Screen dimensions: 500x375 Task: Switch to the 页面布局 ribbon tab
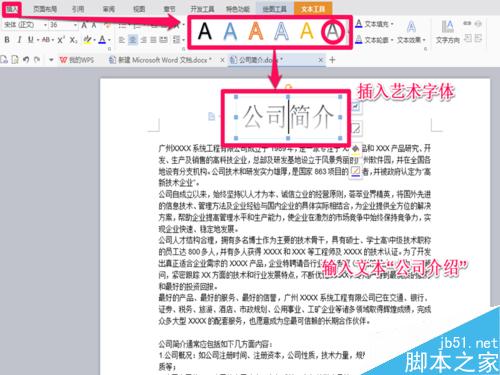pos(45,9)
